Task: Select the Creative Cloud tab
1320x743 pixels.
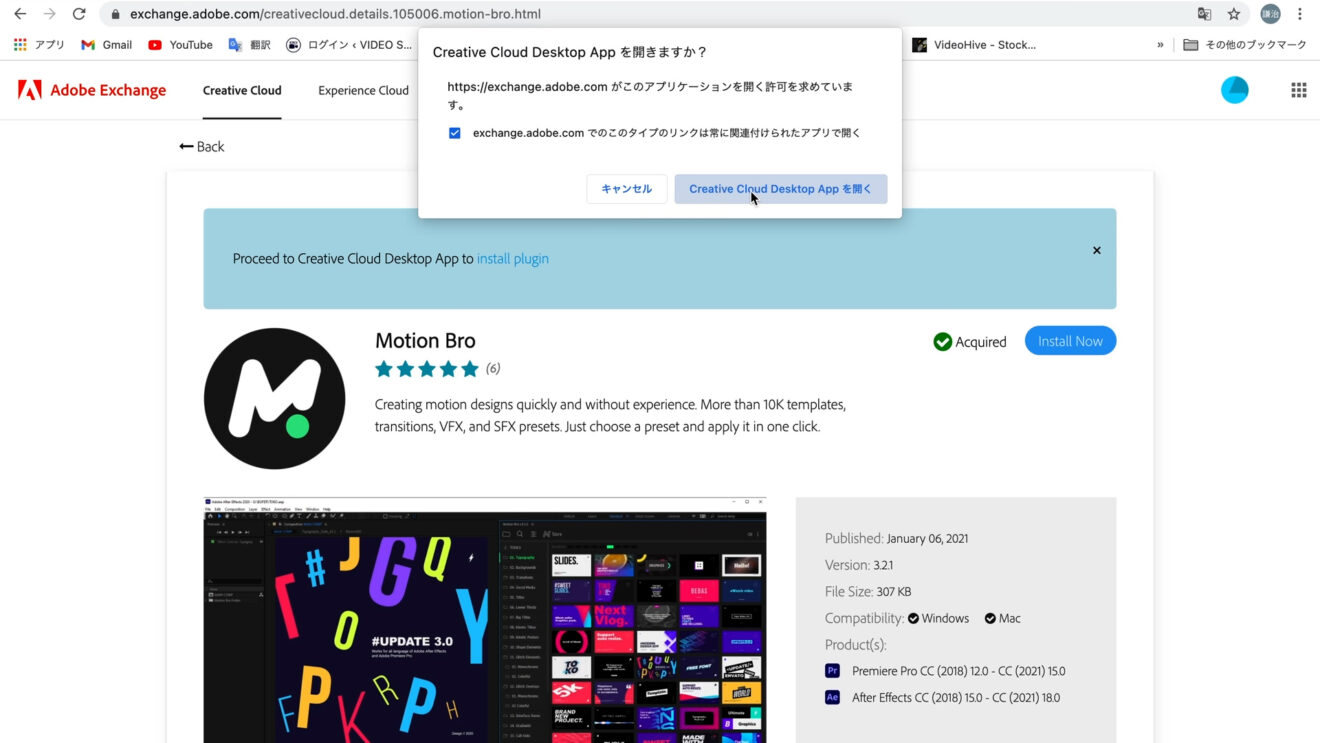Action: (242, 90)
